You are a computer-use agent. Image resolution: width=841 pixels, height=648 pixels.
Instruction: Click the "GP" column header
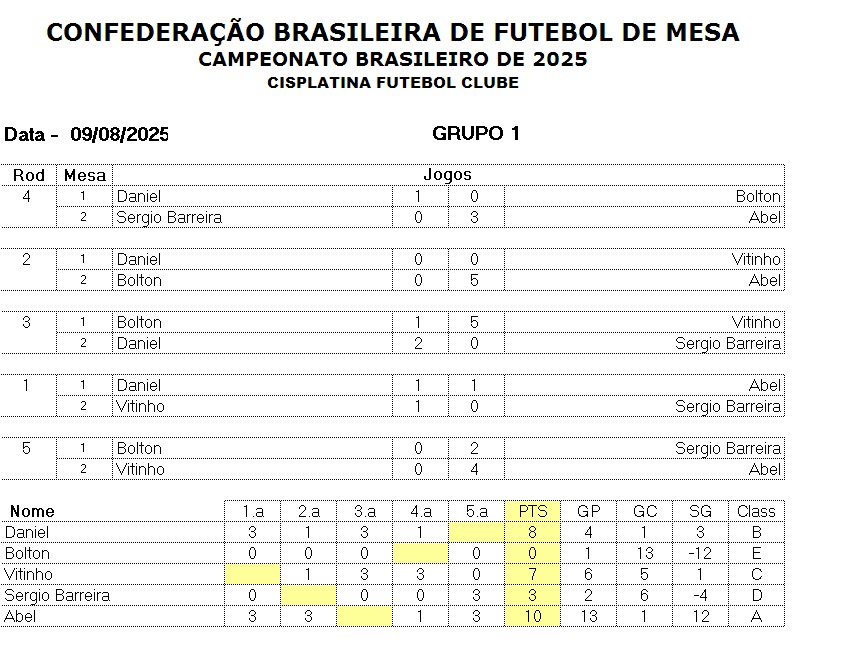(589, 511)
